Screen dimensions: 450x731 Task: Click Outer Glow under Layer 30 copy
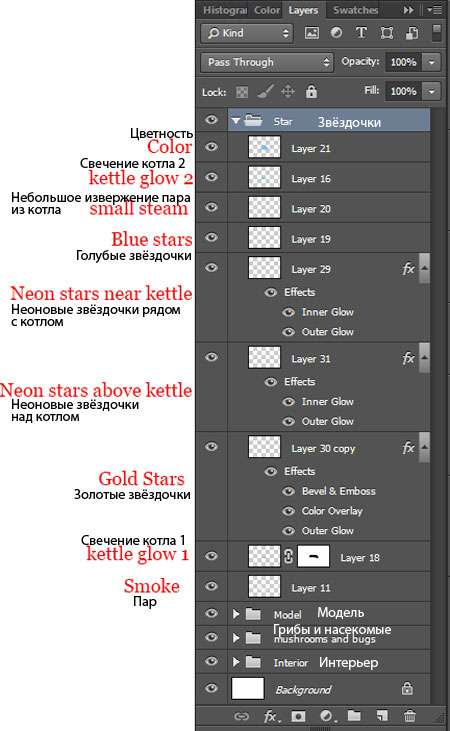click(x=327, y=531)
